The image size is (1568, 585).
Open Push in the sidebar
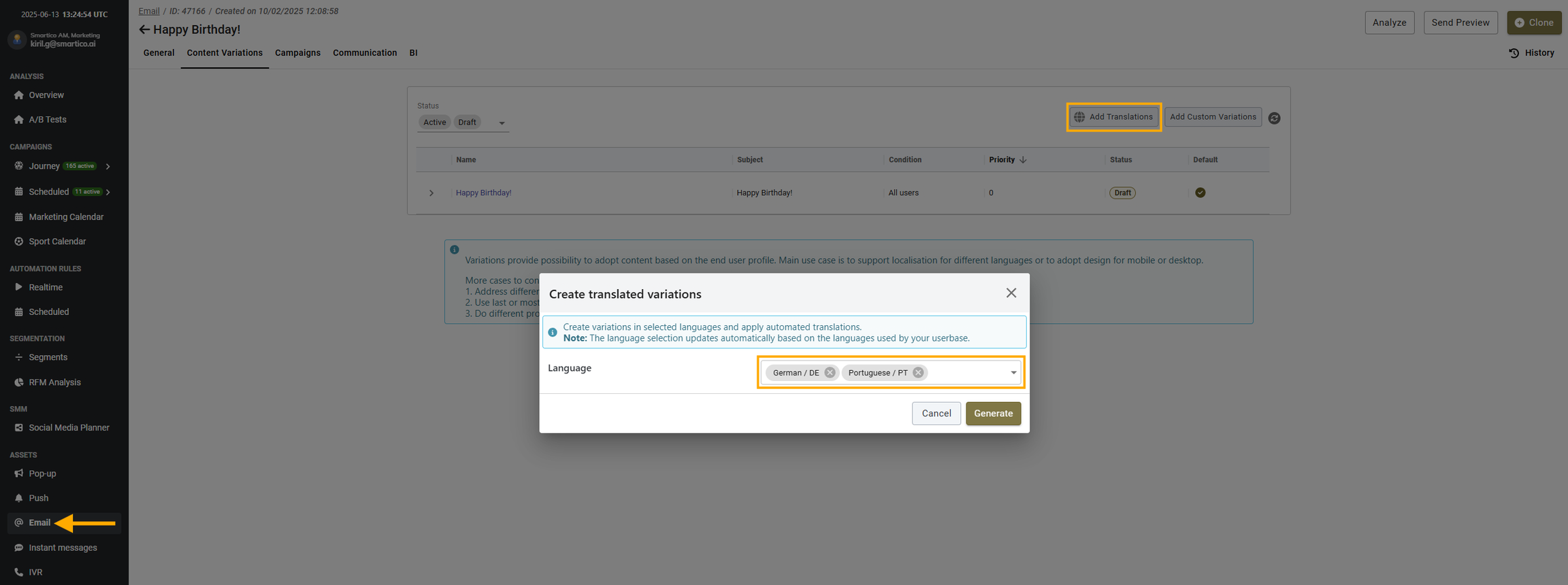[x=38, y=498]
